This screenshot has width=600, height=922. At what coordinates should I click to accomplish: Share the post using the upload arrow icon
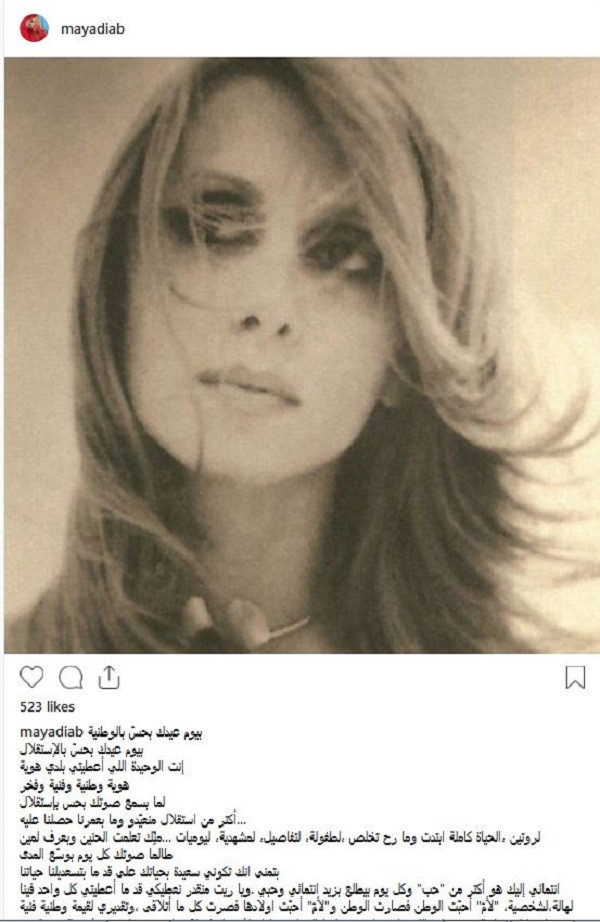coord(109,677)
